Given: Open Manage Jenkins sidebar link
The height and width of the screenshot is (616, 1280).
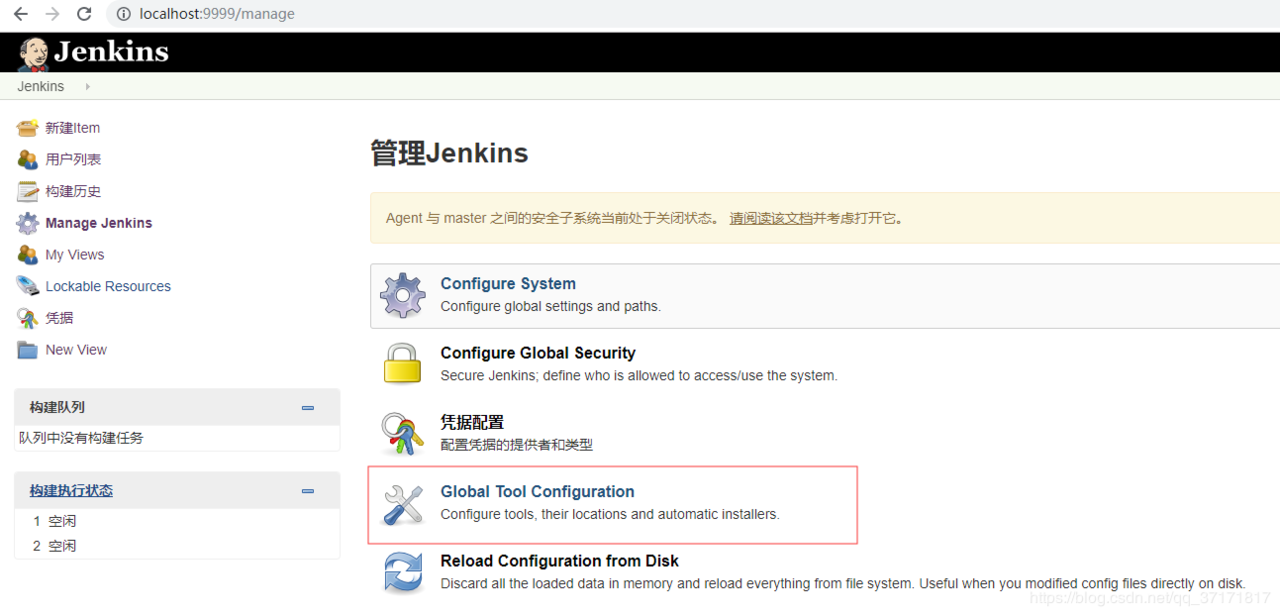Looking at the screenshot, I should (x=99, y=223).
